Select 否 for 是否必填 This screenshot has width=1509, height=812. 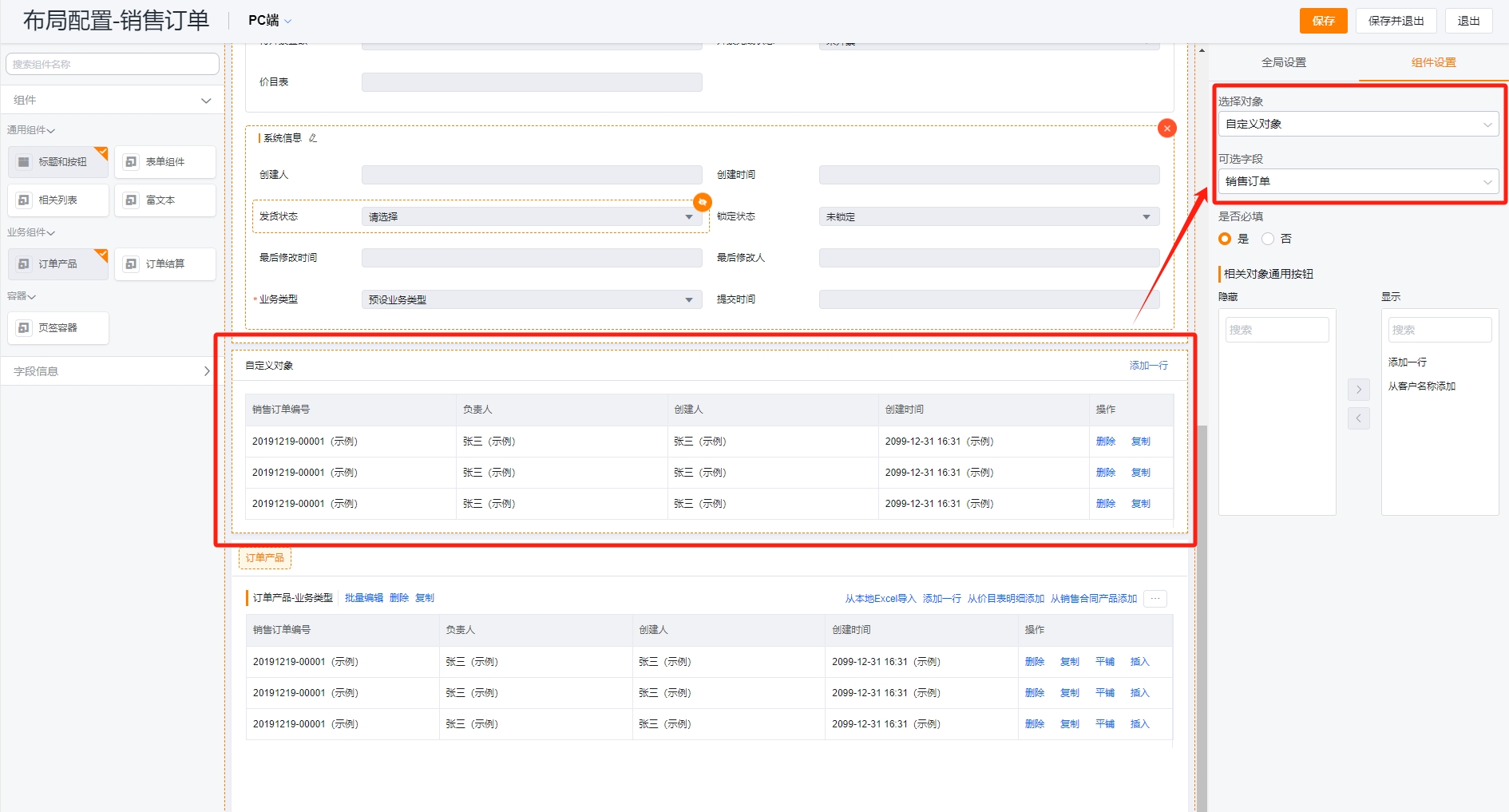[1268, 239]
